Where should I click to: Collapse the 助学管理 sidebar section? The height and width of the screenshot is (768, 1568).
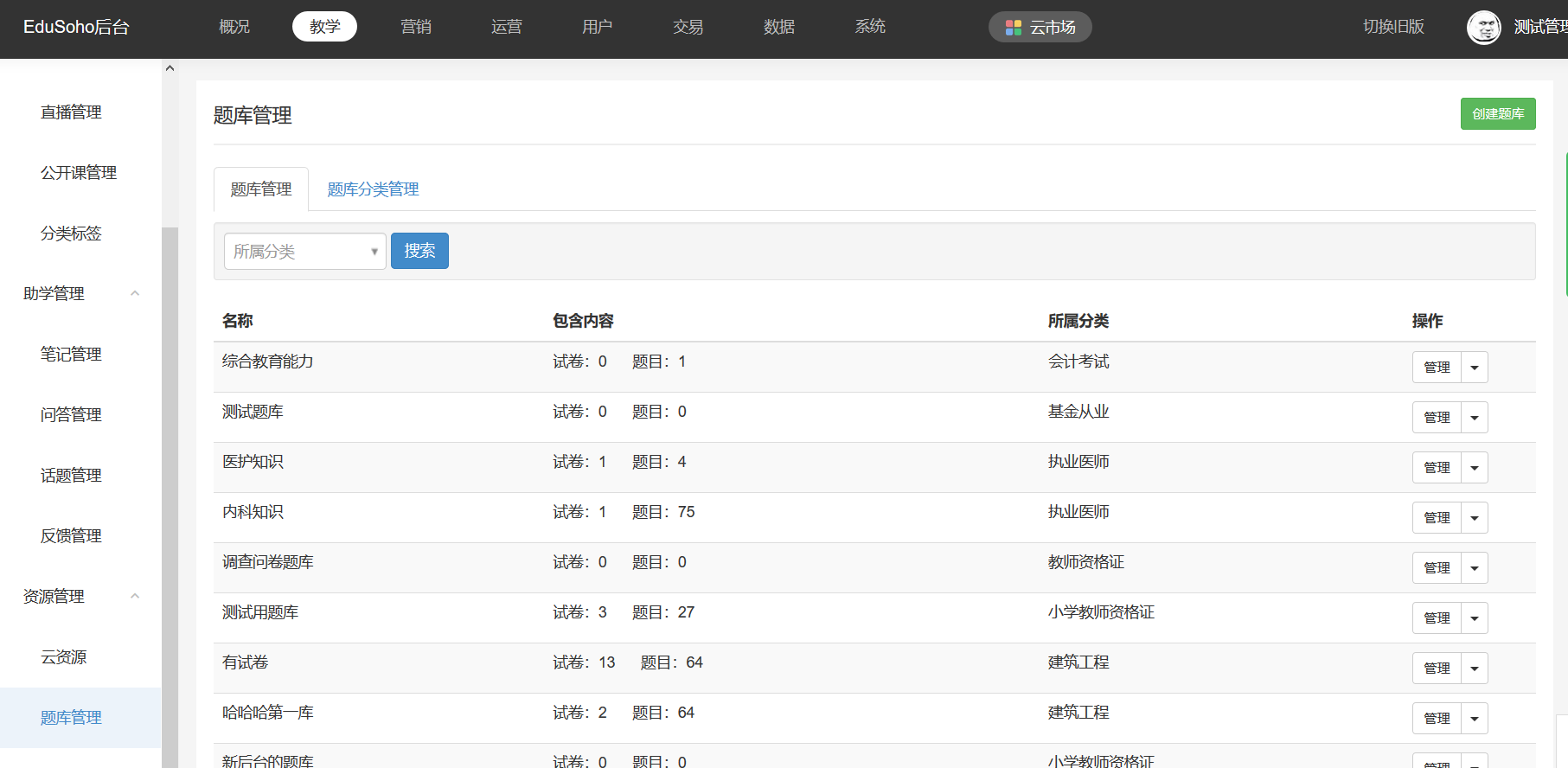coord(135,293)
